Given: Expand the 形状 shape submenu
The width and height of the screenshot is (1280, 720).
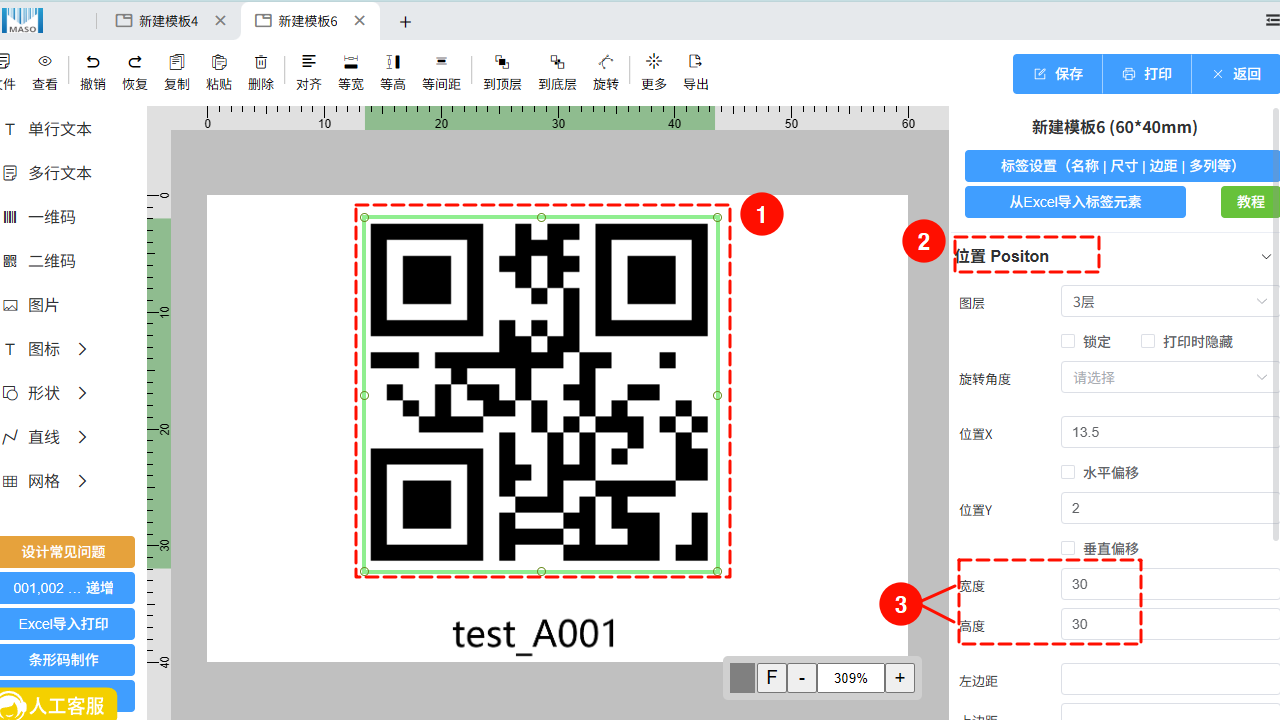Looking at the screenshot, I should [x=83, y=393].
